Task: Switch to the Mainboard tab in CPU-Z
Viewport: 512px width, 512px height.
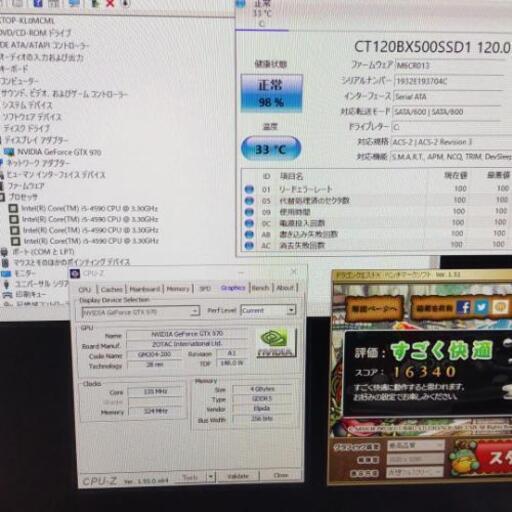Action: point(145,289)
